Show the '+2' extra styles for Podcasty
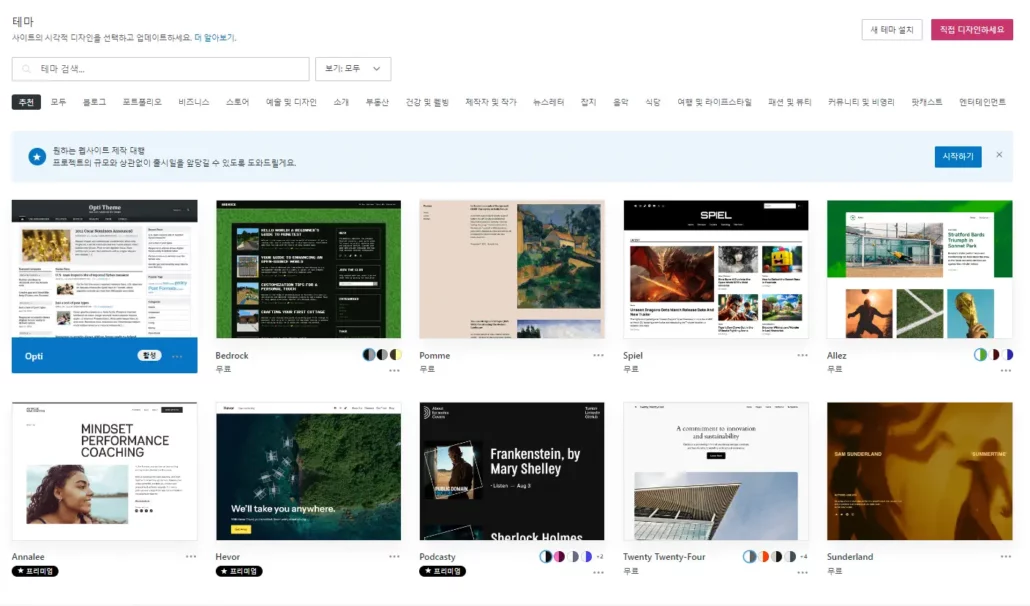The image size is (1030, 606). 599,557
